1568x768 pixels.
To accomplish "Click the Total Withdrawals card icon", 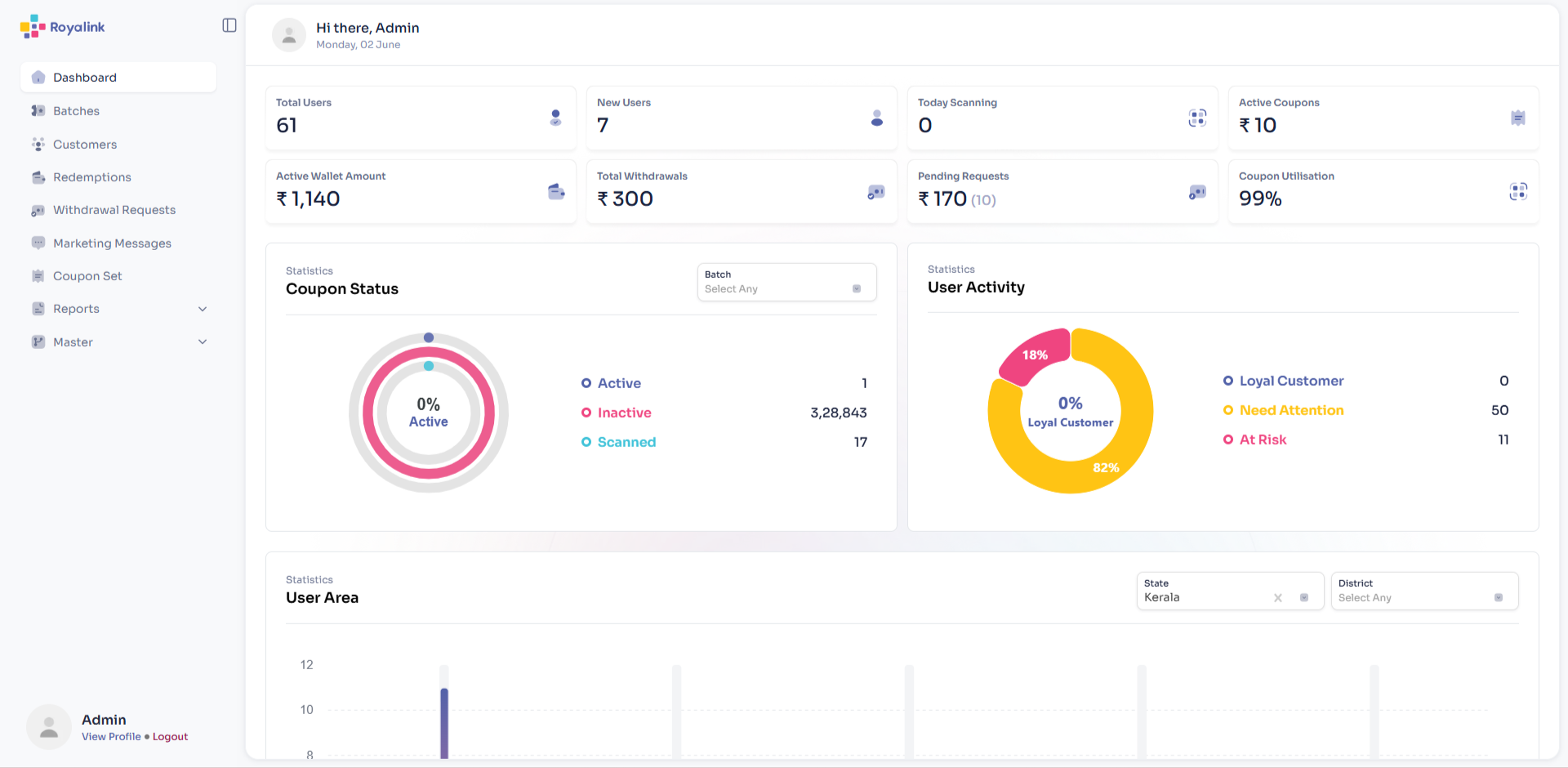I will 876,192.
